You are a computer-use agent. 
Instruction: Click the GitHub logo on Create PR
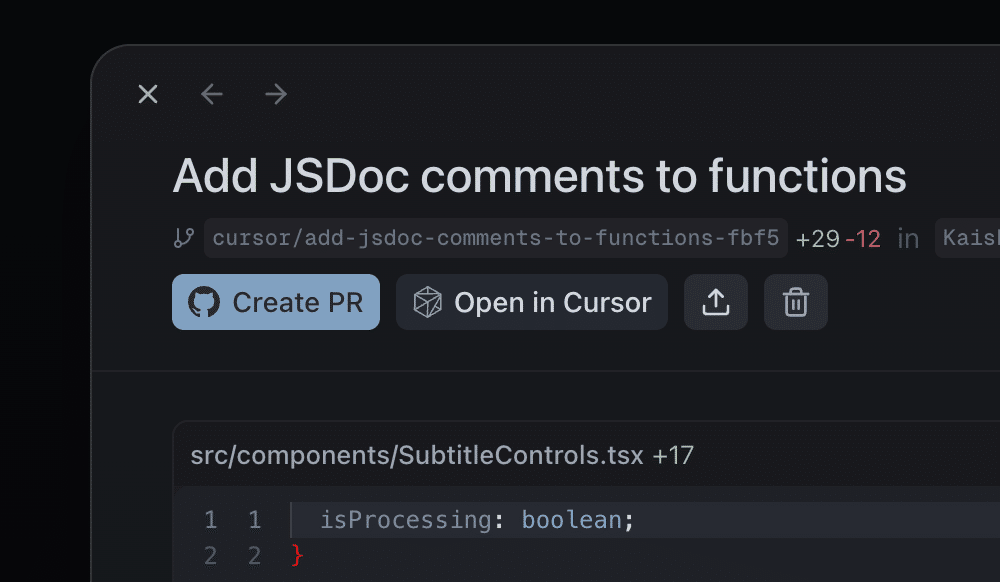(x=204, y=302)
